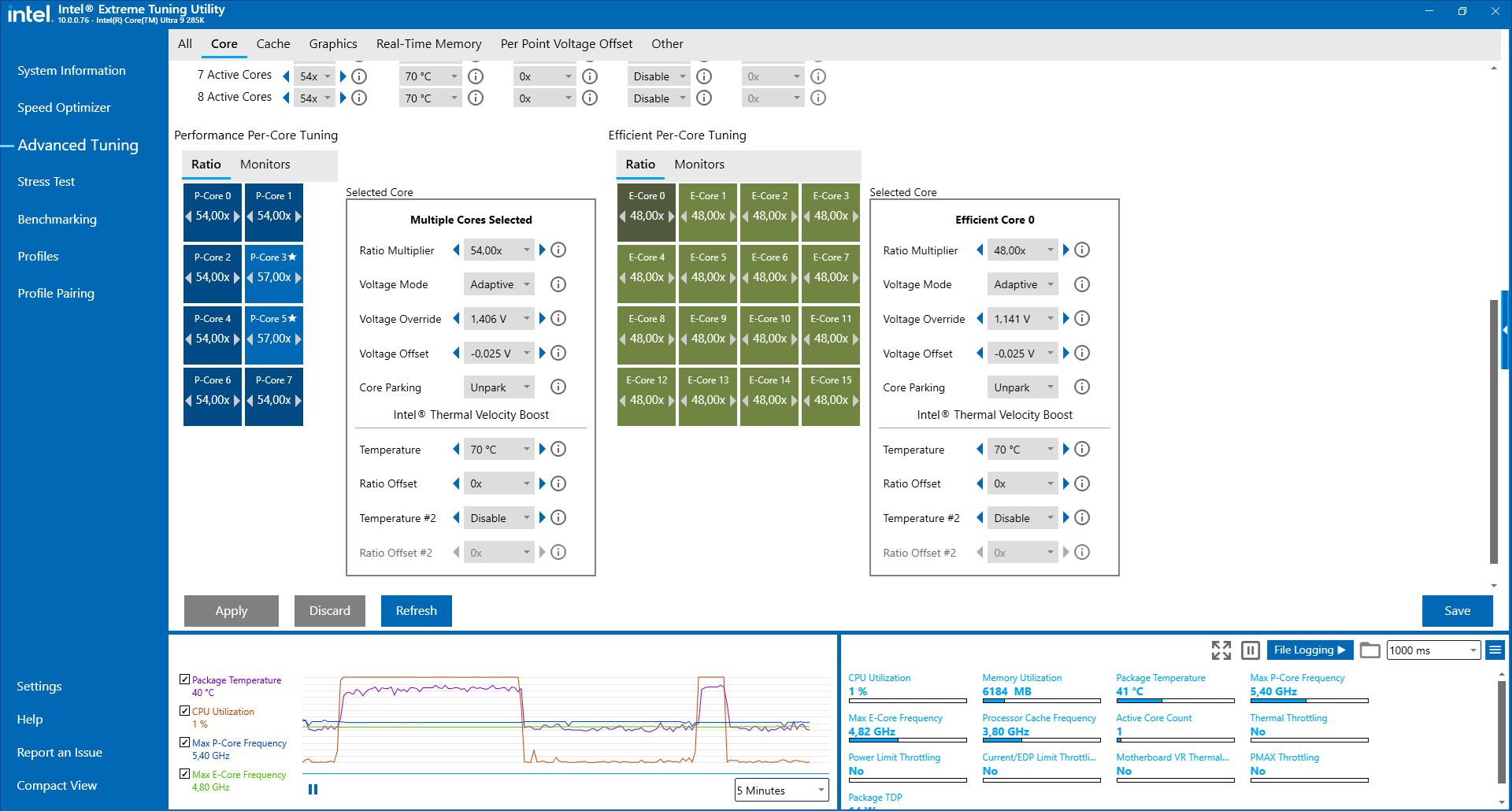This screenshot has width=1512, height=811.
Task: Switch to Compact View
Action: (57, 786)
